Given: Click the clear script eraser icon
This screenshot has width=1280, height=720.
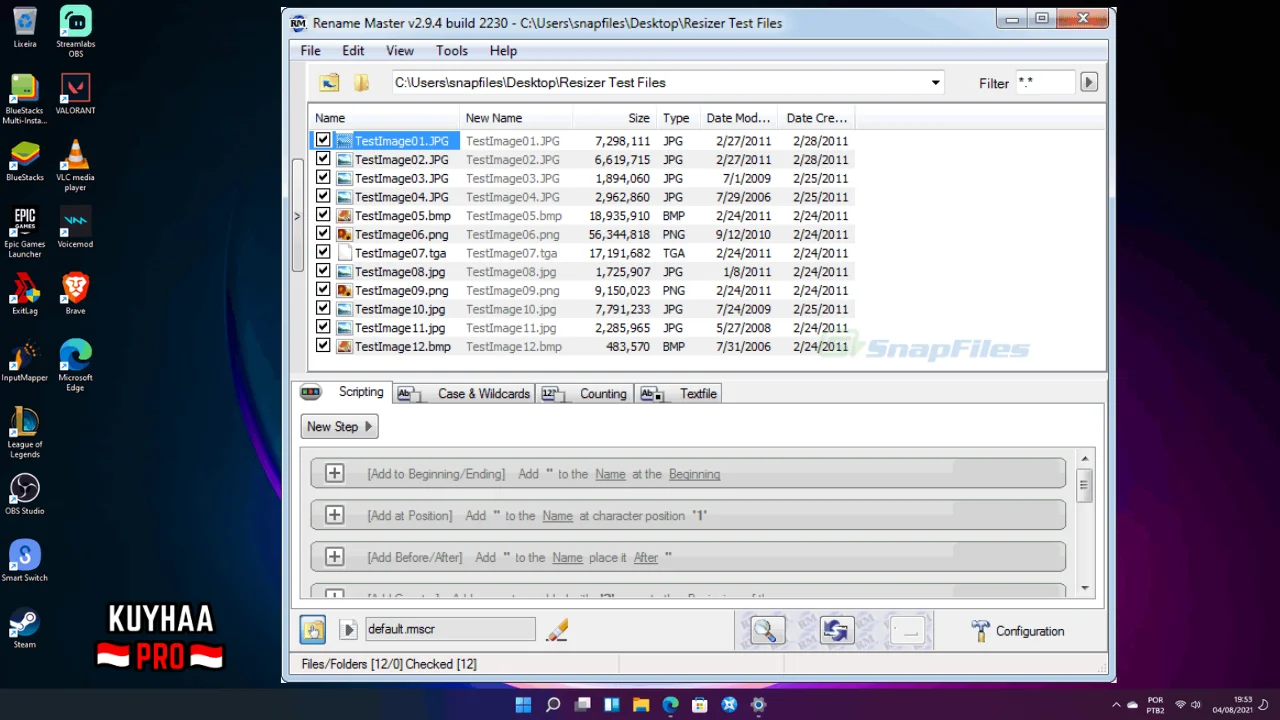Looking at the screenshot, I should 557,629.
